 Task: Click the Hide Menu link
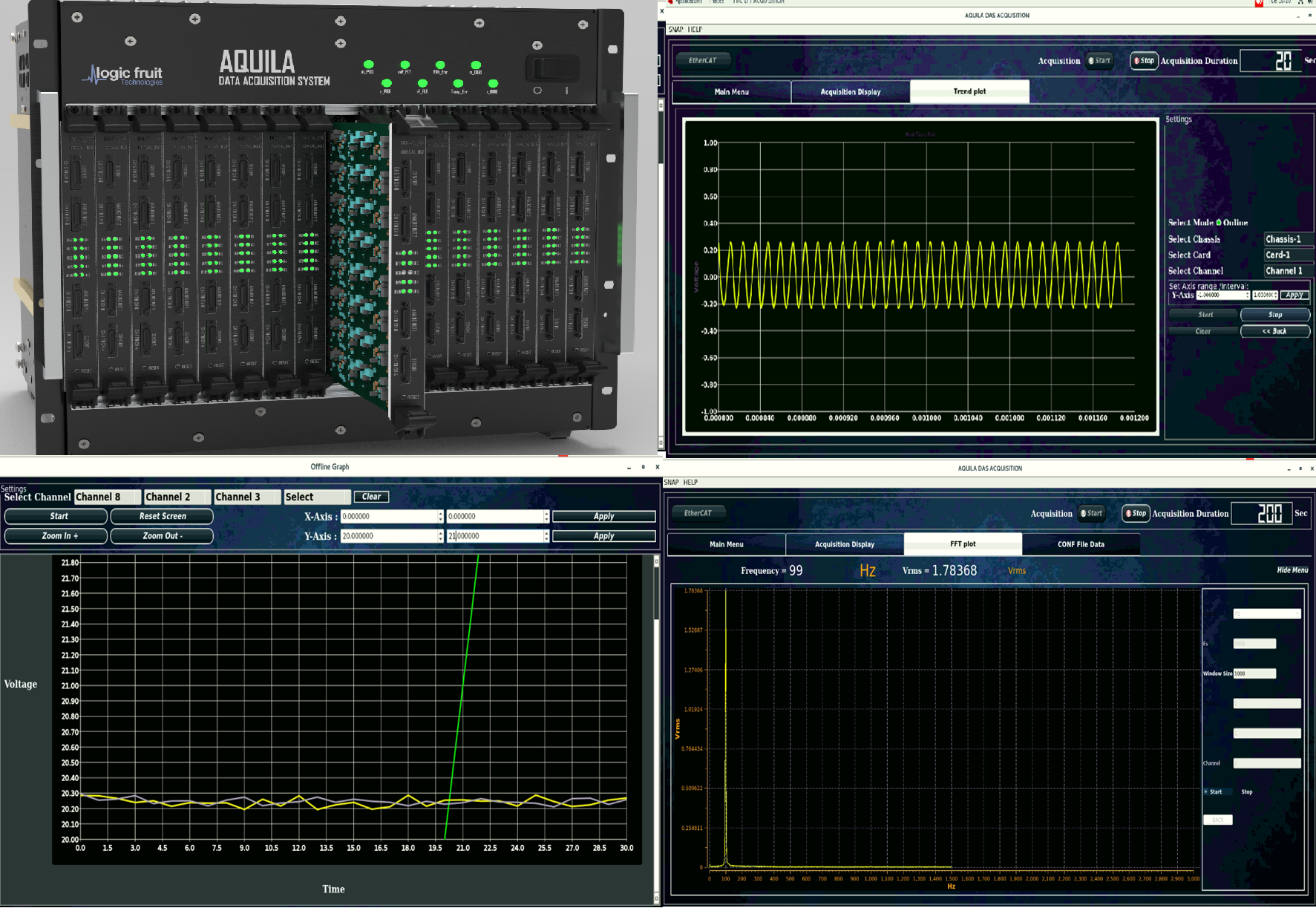click(1292, 570)
